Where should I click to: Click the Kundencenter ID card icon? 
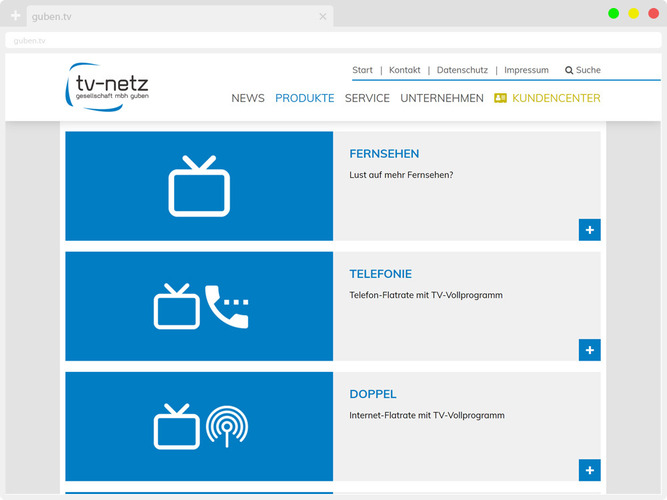tap(501, 99)
